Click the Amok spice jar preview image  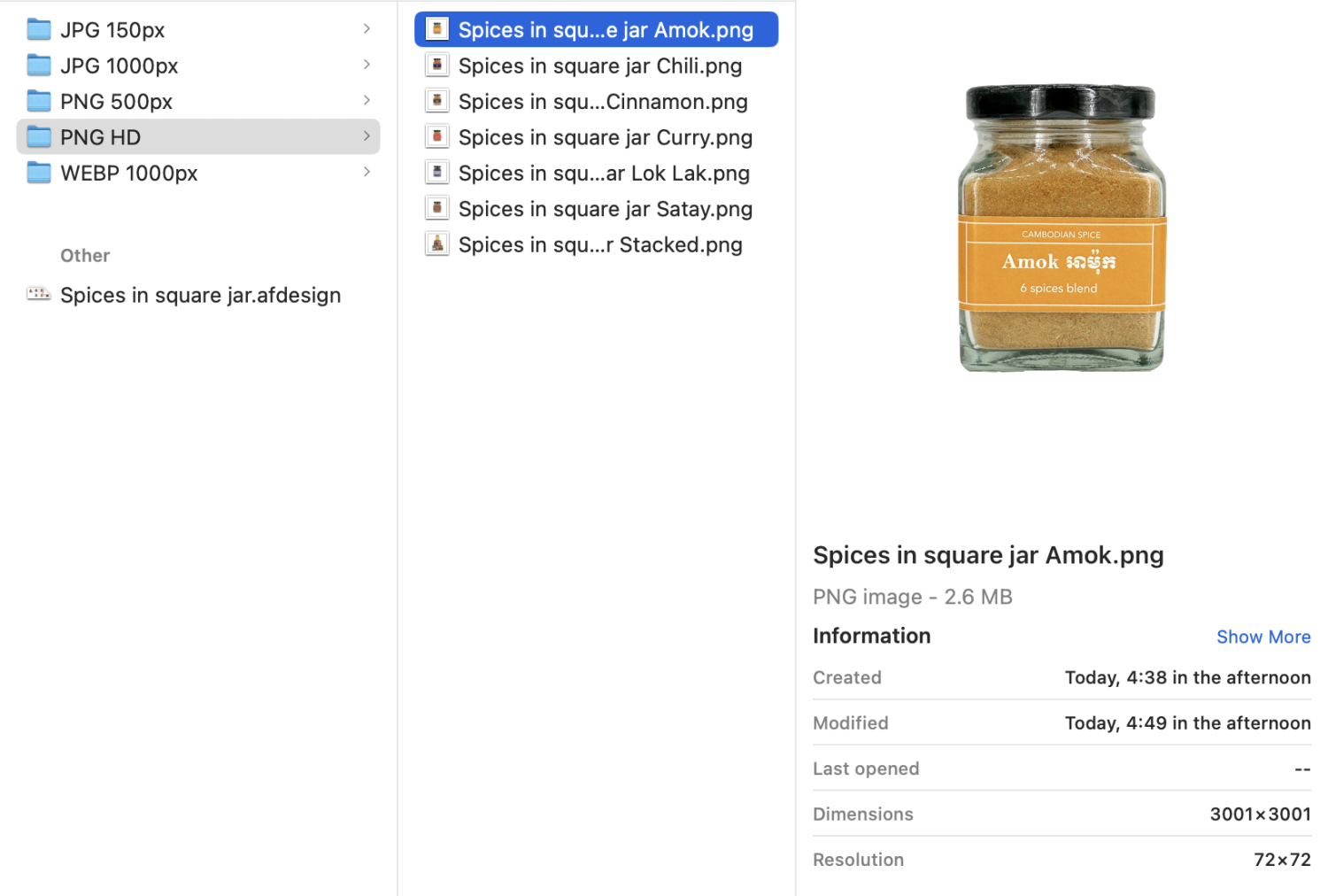(x=1061, y=228)
